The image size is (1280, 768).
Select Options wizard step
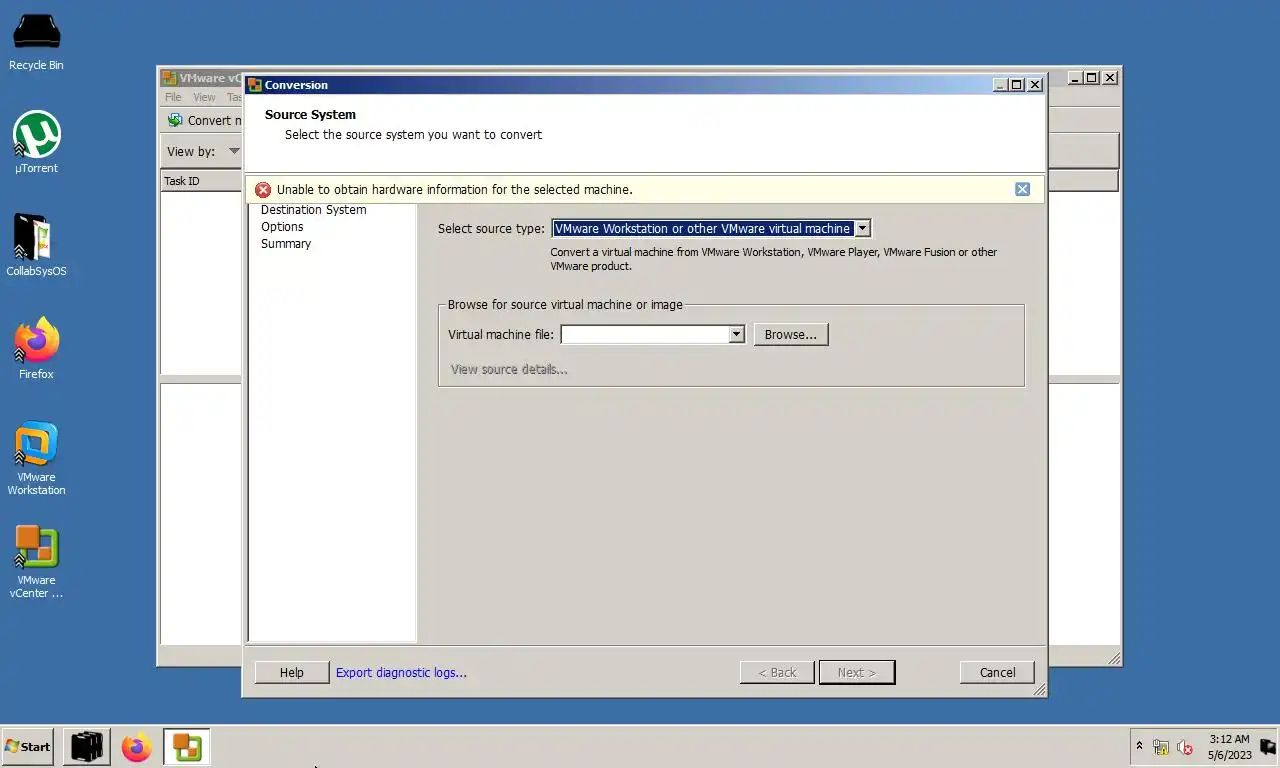click(x=282, y=227)
